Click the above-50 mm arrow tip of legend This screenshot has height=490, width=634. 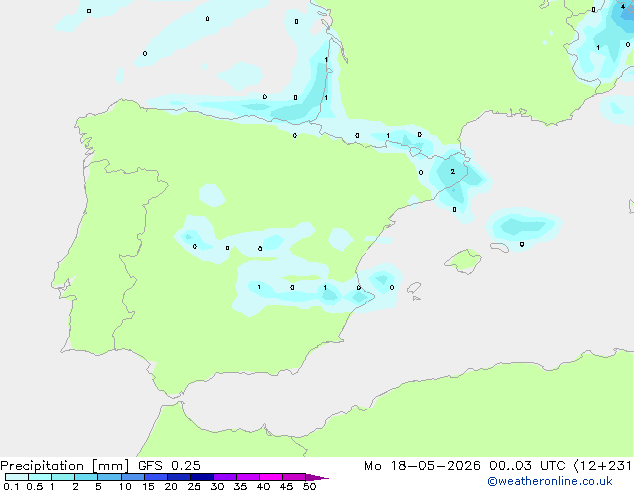317,478
